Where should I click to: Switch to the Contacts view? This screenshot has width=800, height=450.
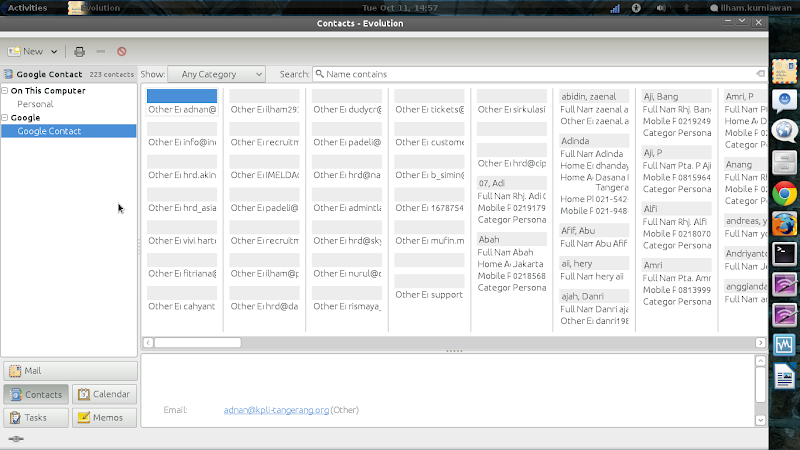[x=36, y=394]
